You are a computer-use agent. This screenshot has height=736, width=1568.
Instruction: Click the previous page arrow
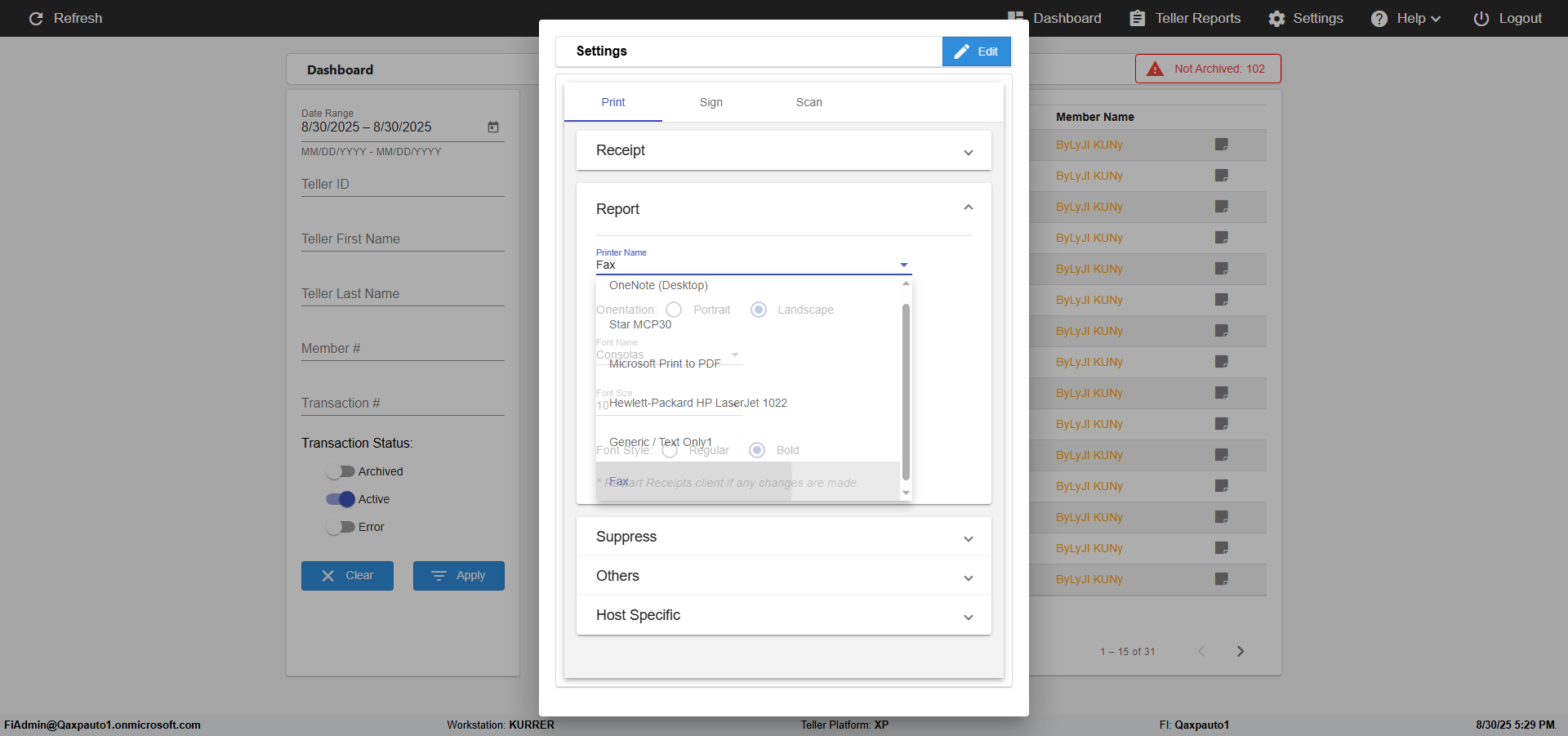tap(1201, 651)
